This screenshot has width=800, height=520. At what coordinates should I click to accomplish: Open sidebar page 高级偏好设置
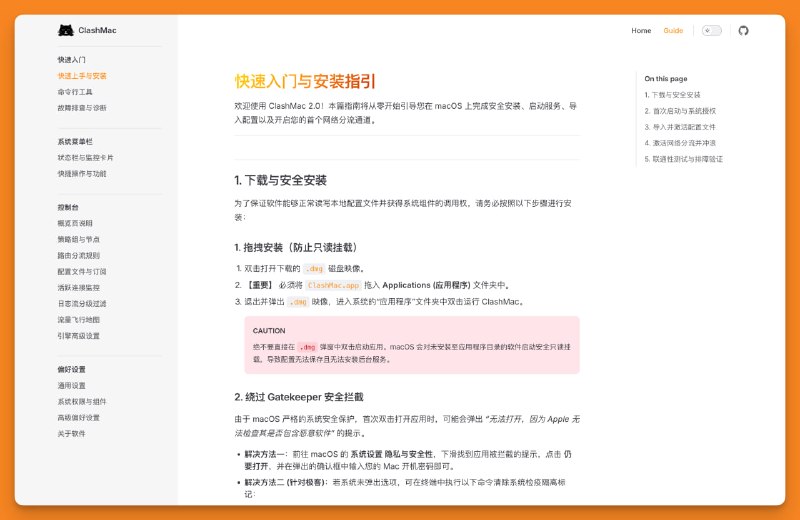[x=78, y=417]
